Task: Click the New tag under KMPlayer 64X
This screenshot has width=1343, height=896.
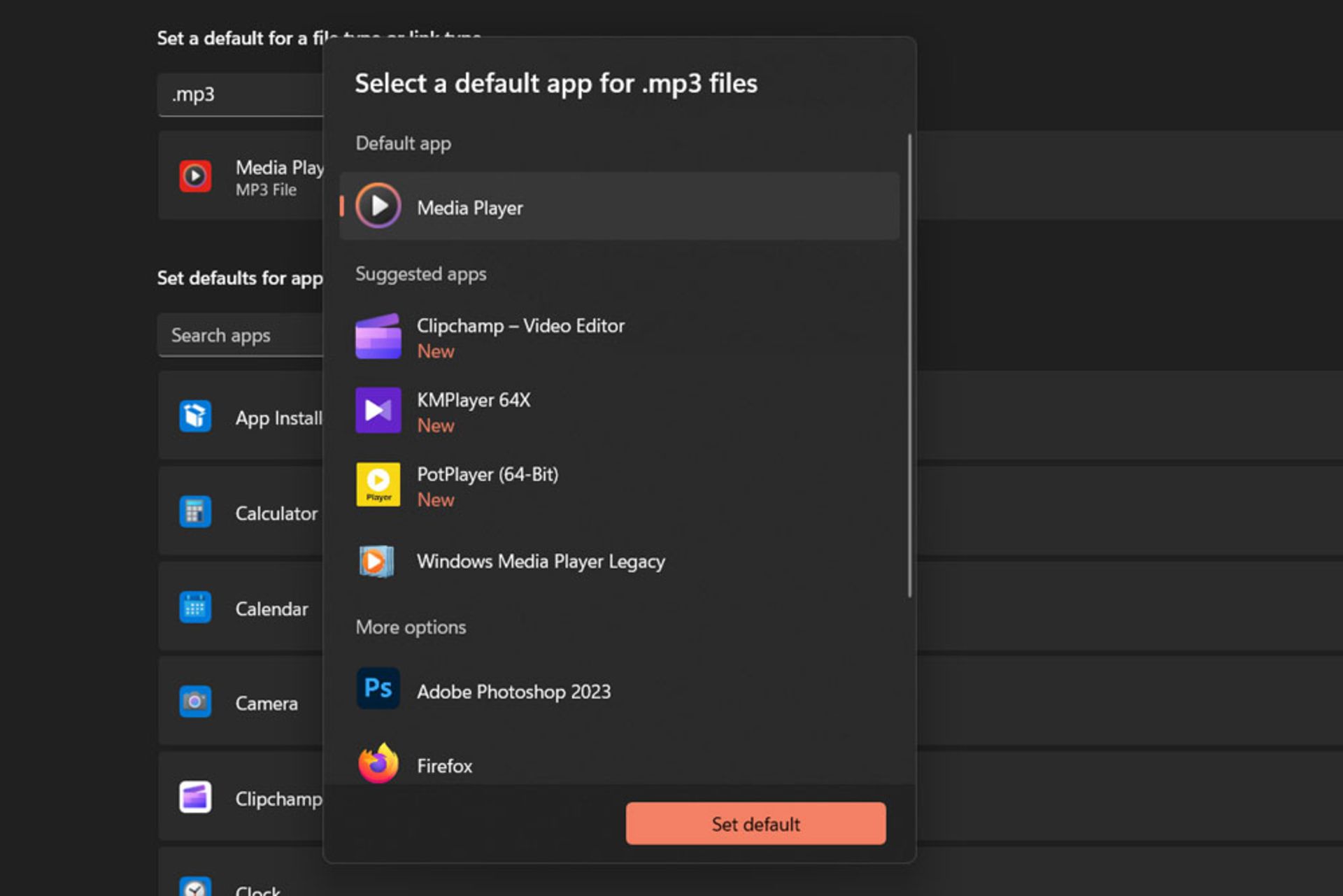Action: click(x=436, y=425)
